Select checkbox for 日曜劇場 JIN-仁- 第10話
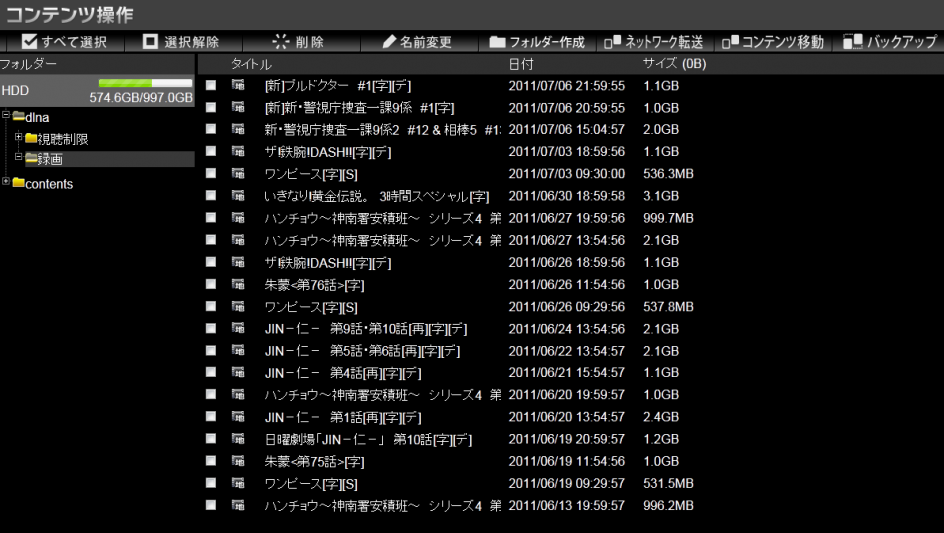This screenshot has width=944, height=533. [211, 439]
